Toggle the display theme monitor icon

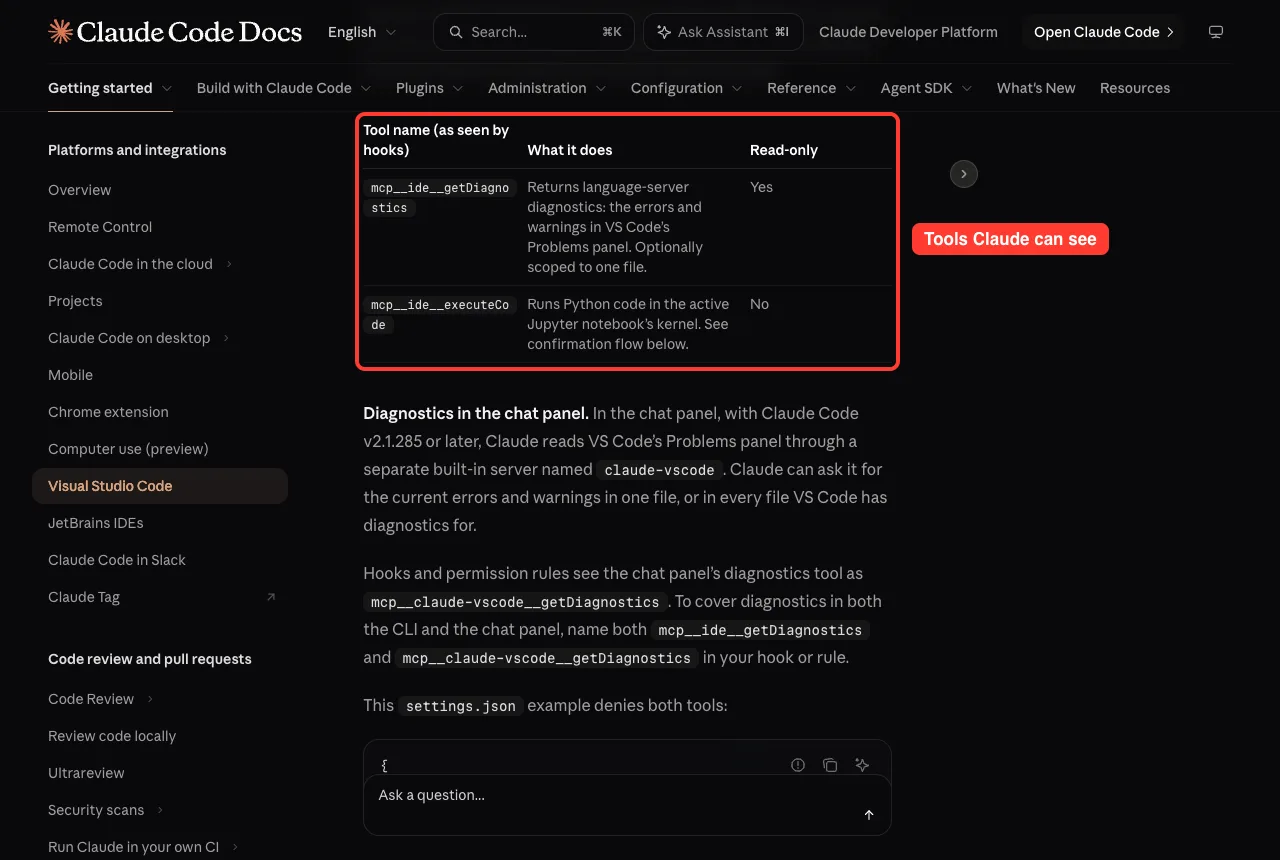(1216, 32)
